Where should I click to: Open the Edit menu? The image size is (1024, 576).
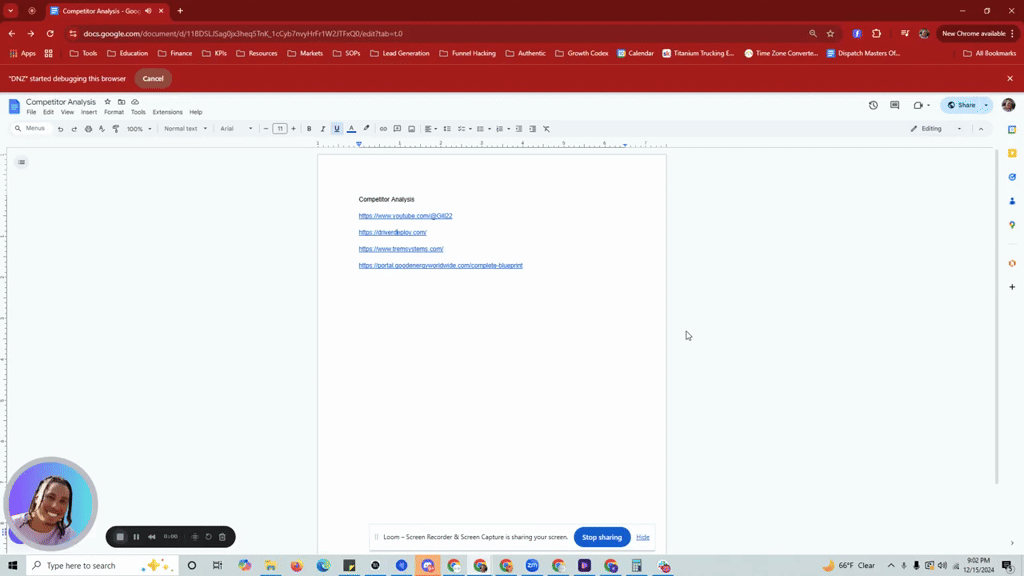48,112
